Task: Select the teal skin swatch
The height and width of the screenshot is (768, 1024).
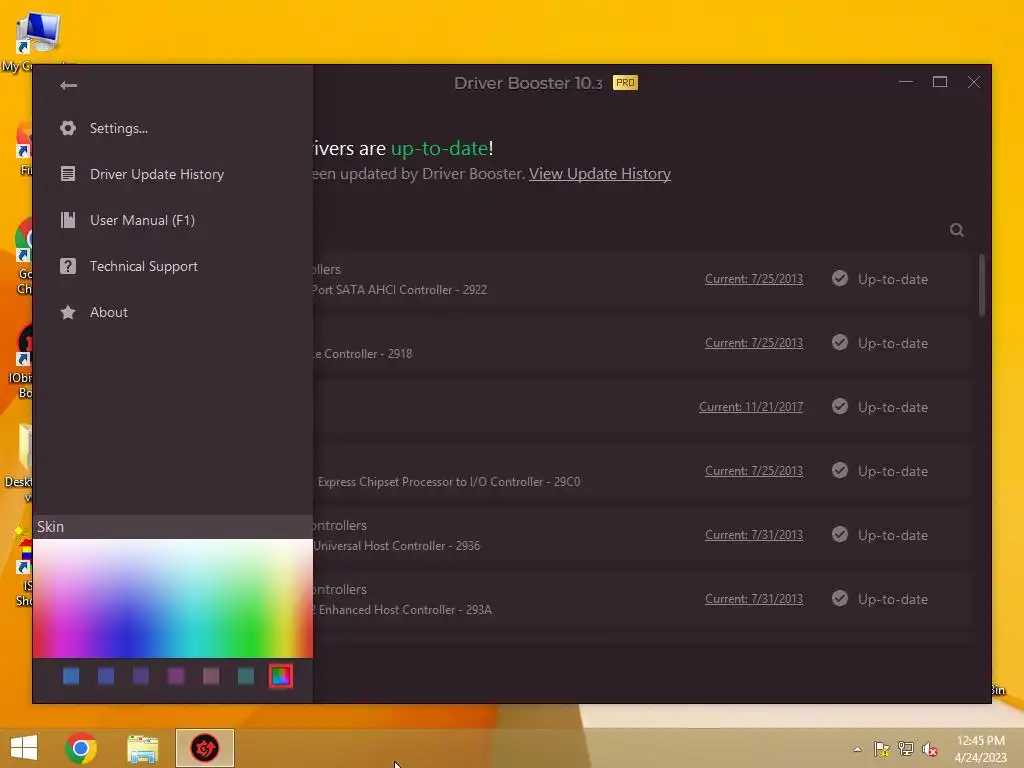Action: (246, 677)
